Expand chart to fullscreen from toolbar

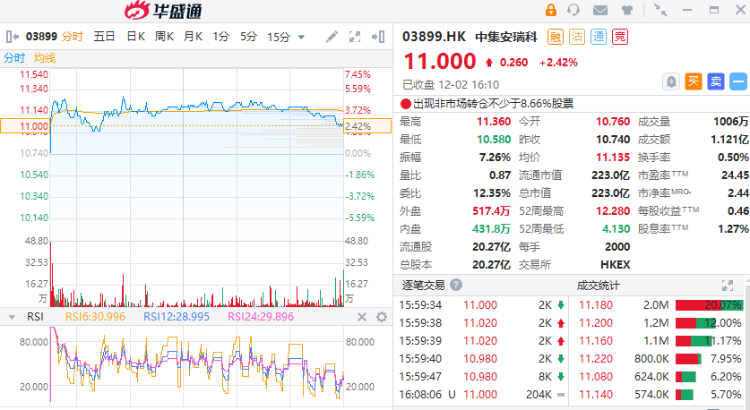pos(354,36)
